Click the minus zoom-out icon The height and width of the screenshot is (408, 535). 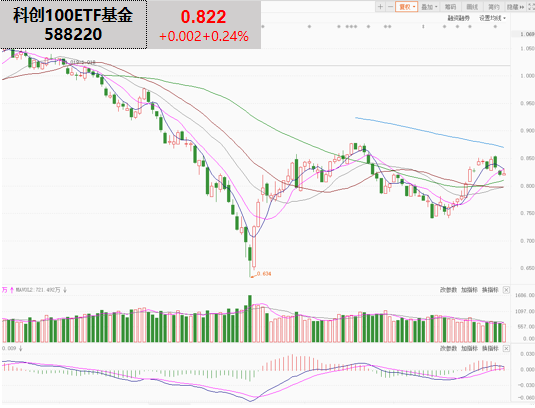(390, 7)
